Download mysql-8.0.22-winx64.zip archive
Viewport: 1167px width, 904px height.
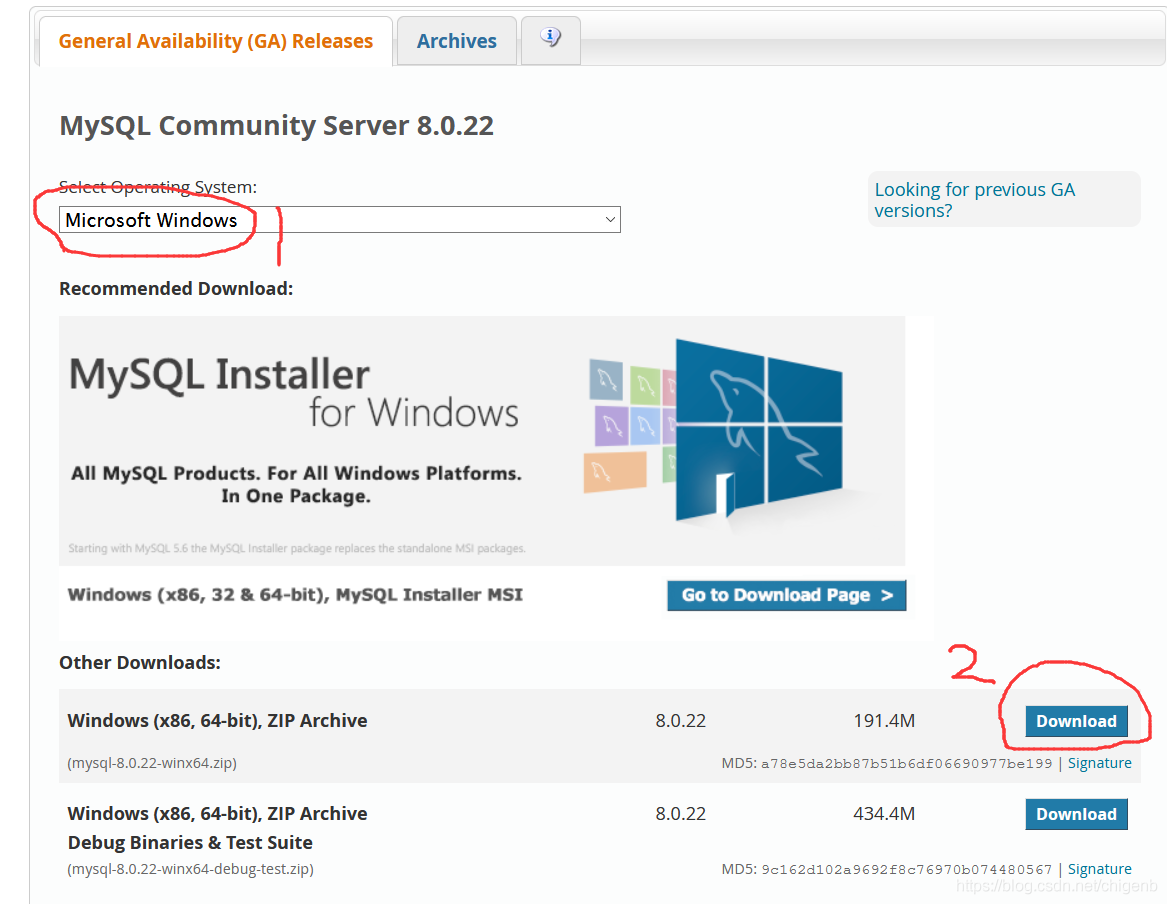pos(1076,721)
